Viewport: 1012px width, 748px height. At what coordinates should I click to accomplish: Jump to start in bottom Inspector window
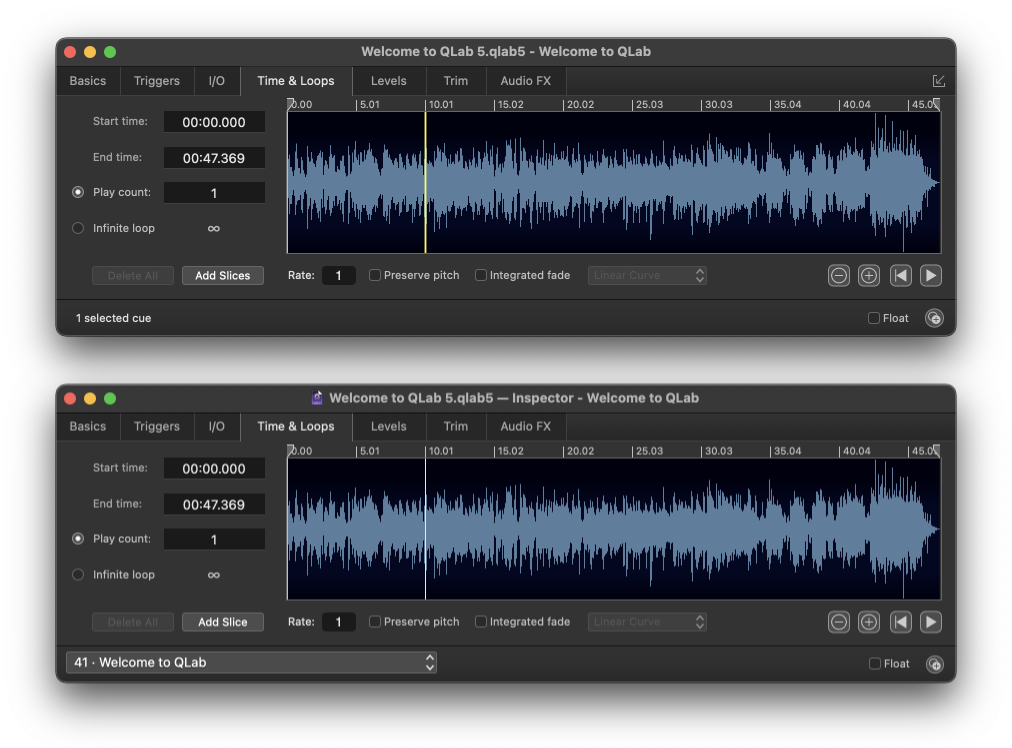pyautogui.click(x=900, y=622)
